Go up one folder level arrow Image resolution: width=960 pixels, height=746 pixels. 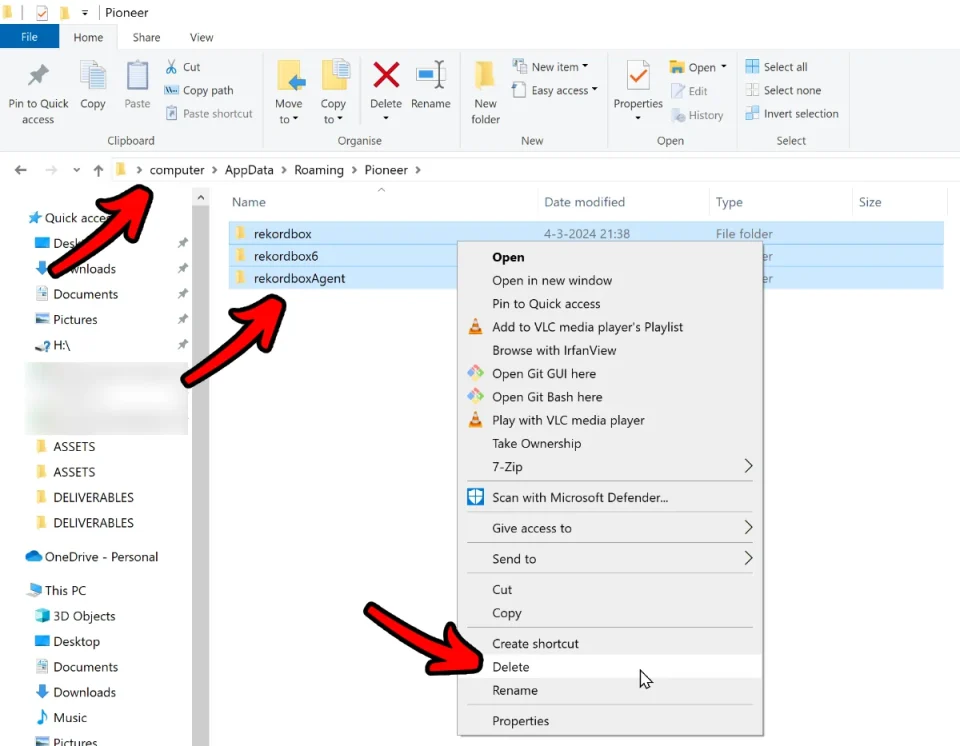[98, 170]
